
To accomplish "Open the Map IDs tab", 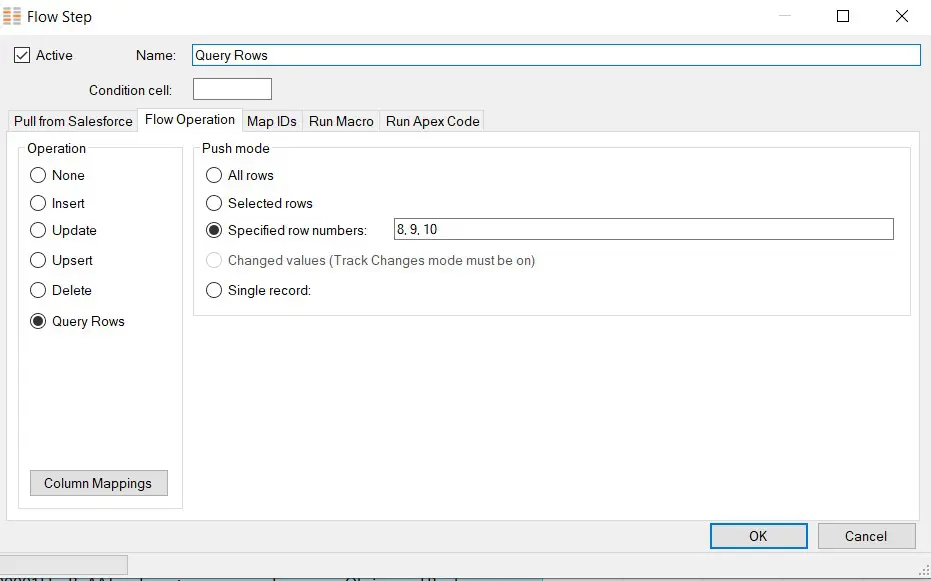I will coord(271,121).
